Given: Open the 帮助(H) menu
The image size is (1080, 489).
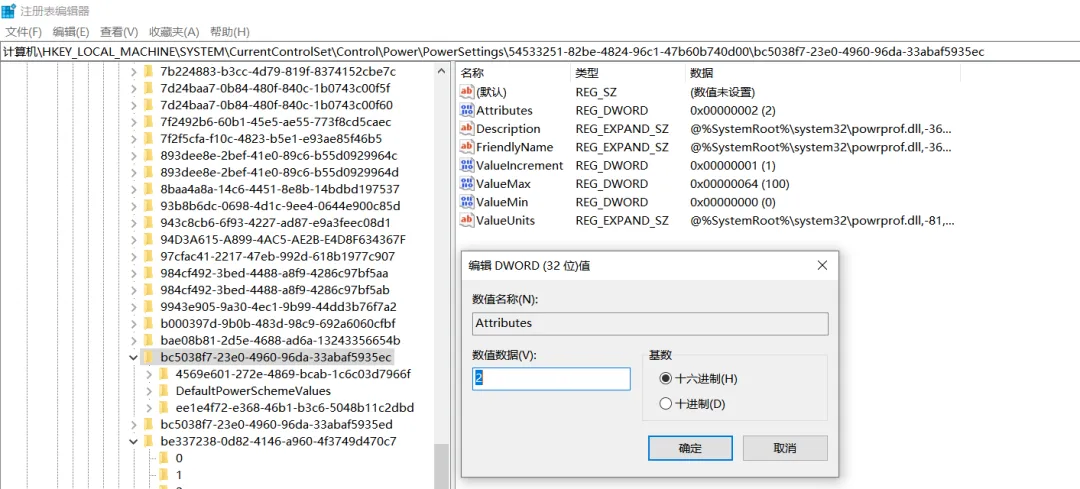Looking at the screenshot, I should (x=229, y=32).
